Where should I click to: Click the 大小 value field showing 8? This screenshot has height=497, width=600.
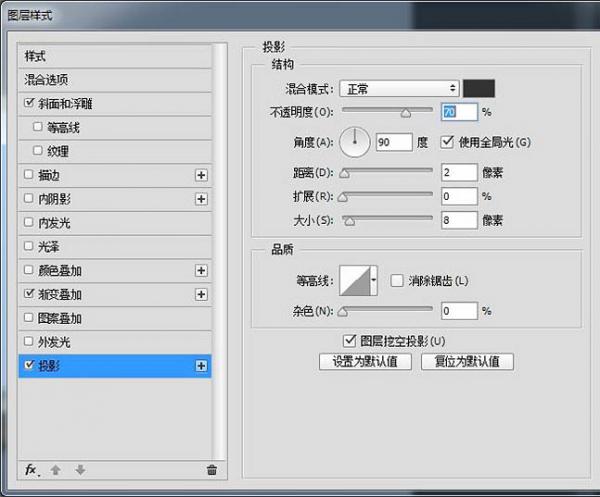[x=459, y=220]
